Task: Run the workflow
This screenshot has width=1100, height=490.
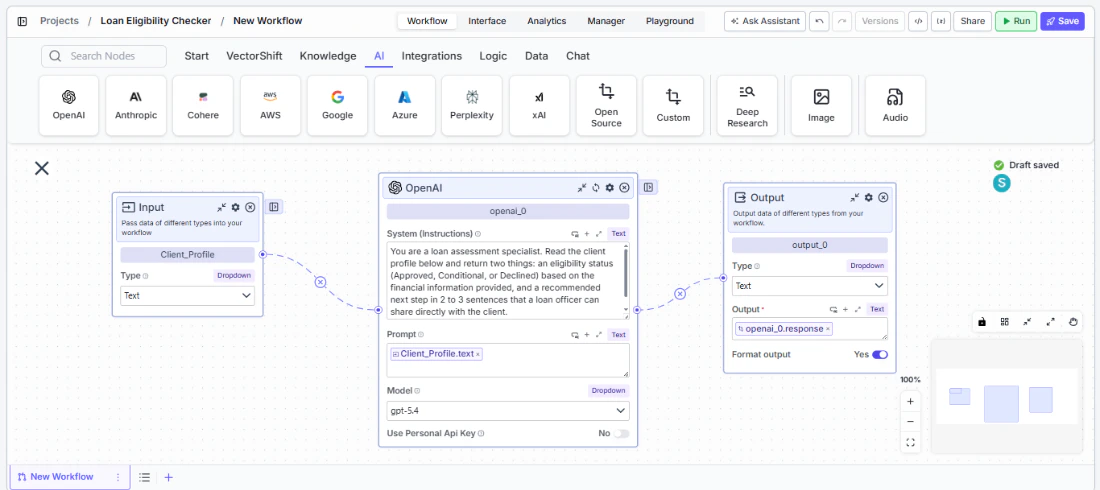Action: click(x=1016, y=21)
